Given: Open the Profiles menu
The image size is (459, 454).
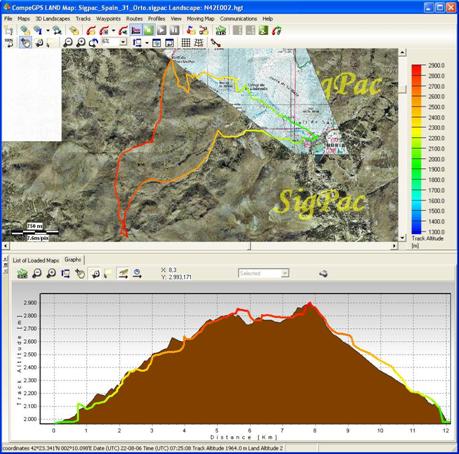Looking at the screenshot, I should (x=156, y=19).
